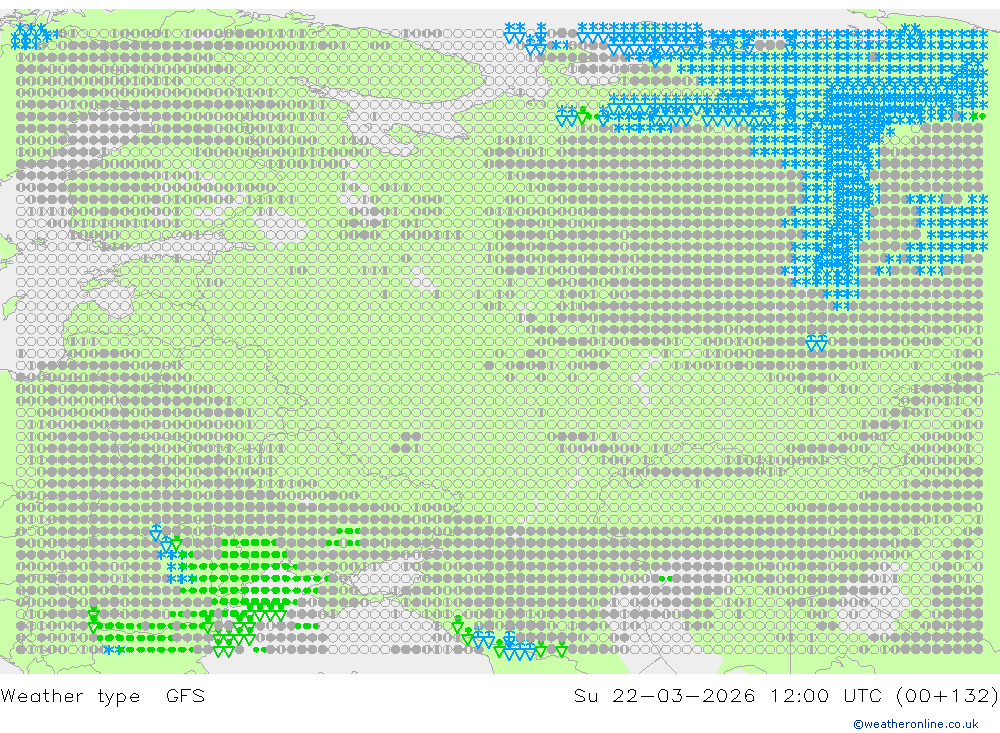Image resolution: width=1000 pixels, height=733 pixels.
Task: Click the 'Weather type GFS' title text
Action: tap(103, 695)
